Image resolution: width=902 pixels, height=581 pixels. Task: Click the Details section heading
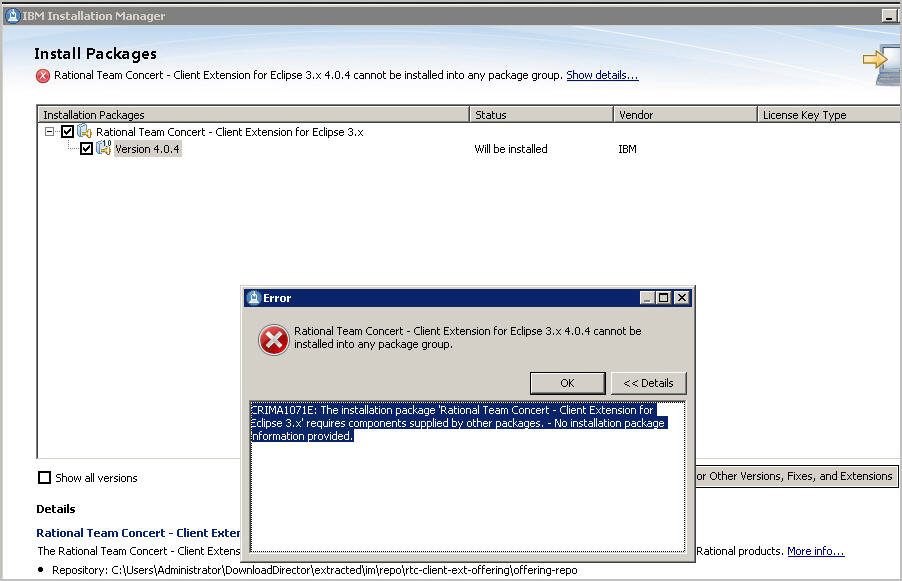(56, 509)
